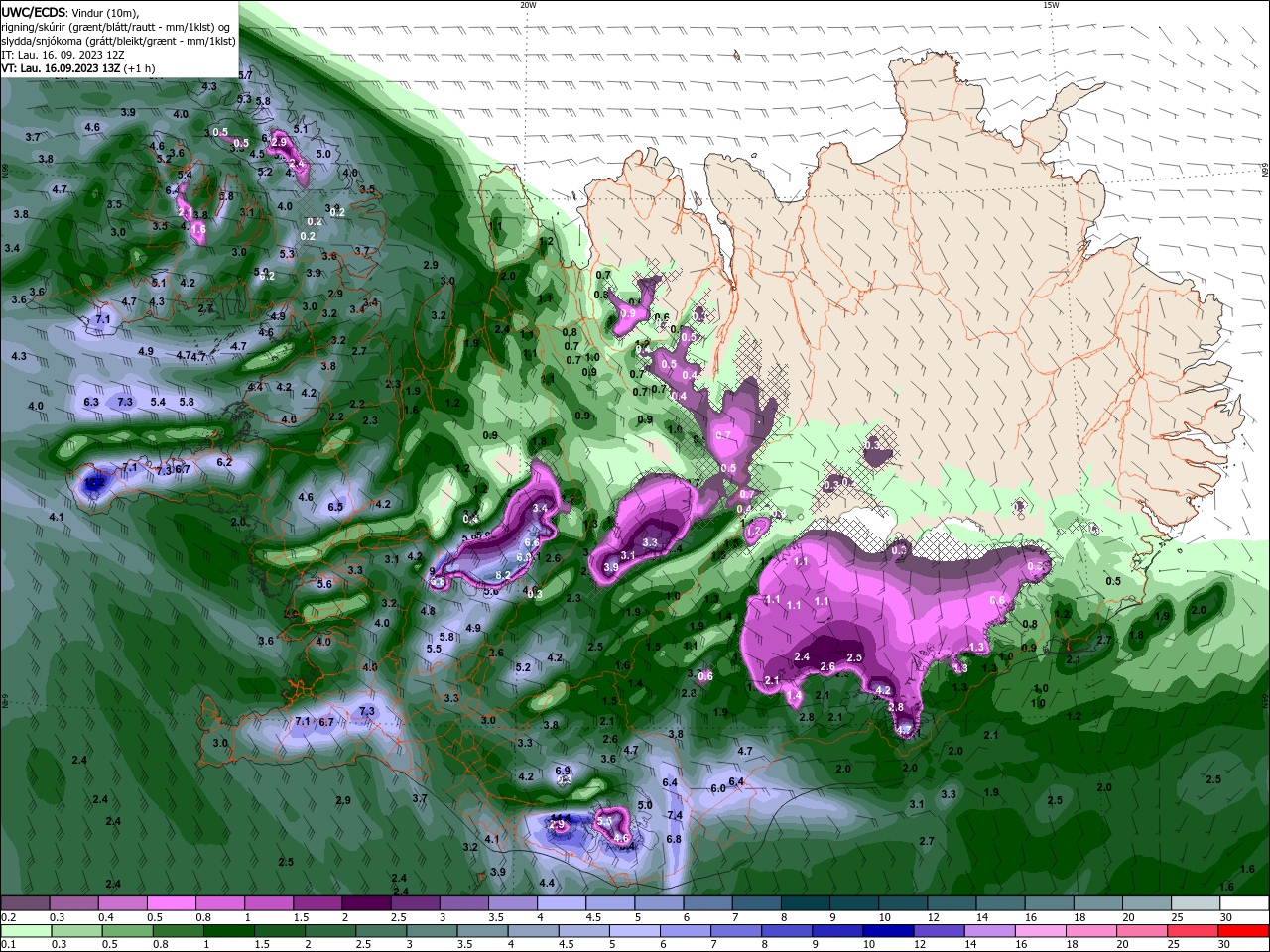Screen dimensions: 1270x952
Task: Pick the 0.2 mauve snow legend swatch
Action: (25, 903)
